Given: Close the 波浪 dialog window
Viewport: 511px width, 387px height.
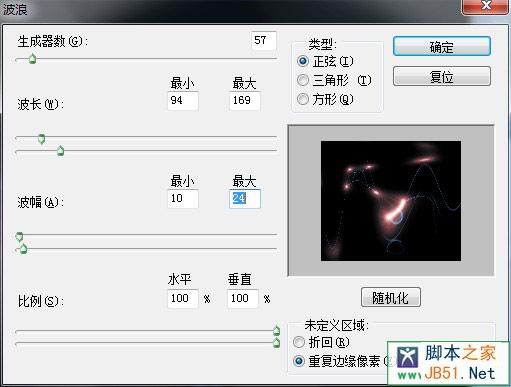Looking at the screenshot, I should point(486,6).
